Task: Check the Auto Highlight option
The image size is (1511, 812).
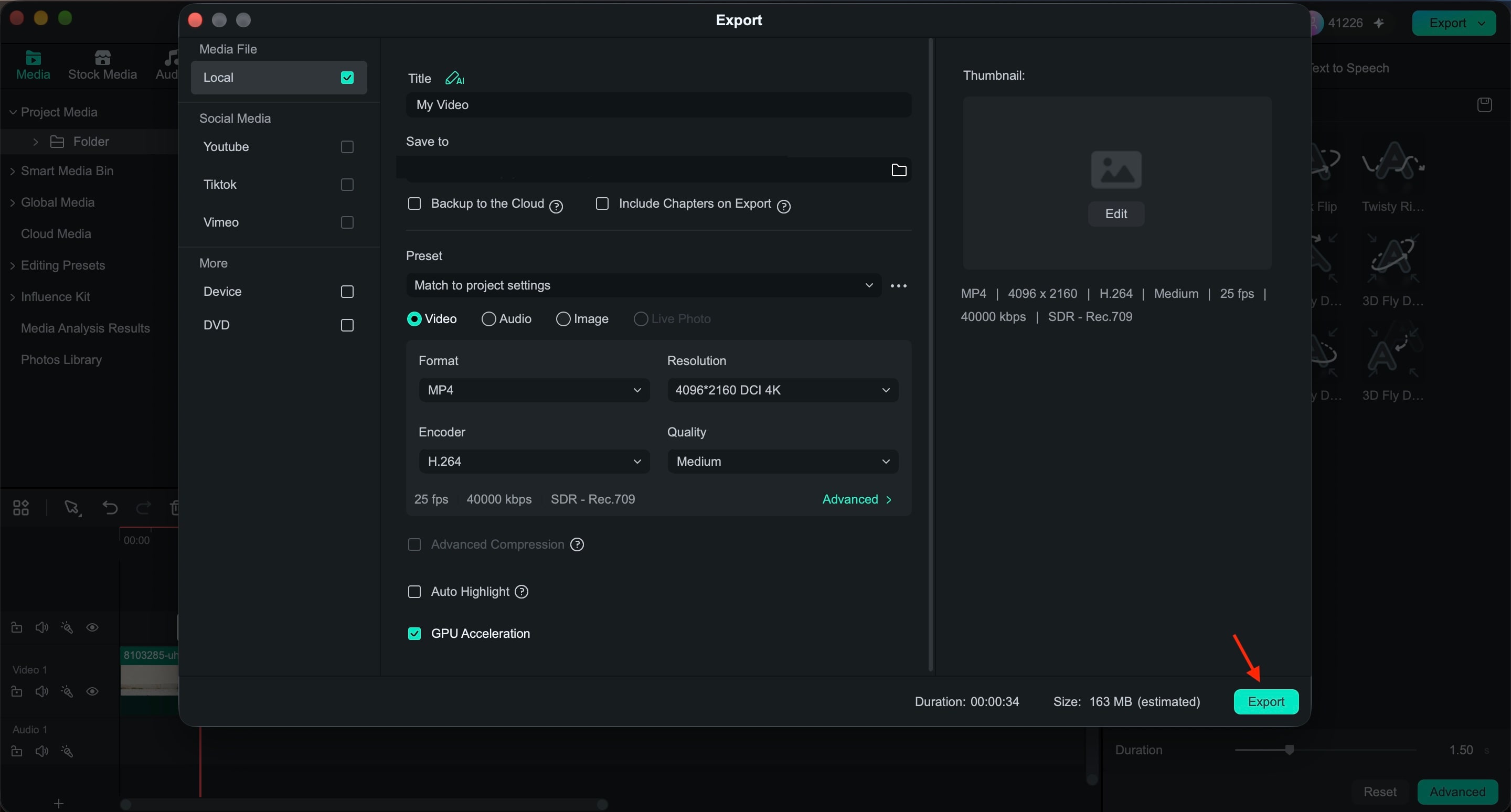Action: pyautogui.click(x=414, y=592)
